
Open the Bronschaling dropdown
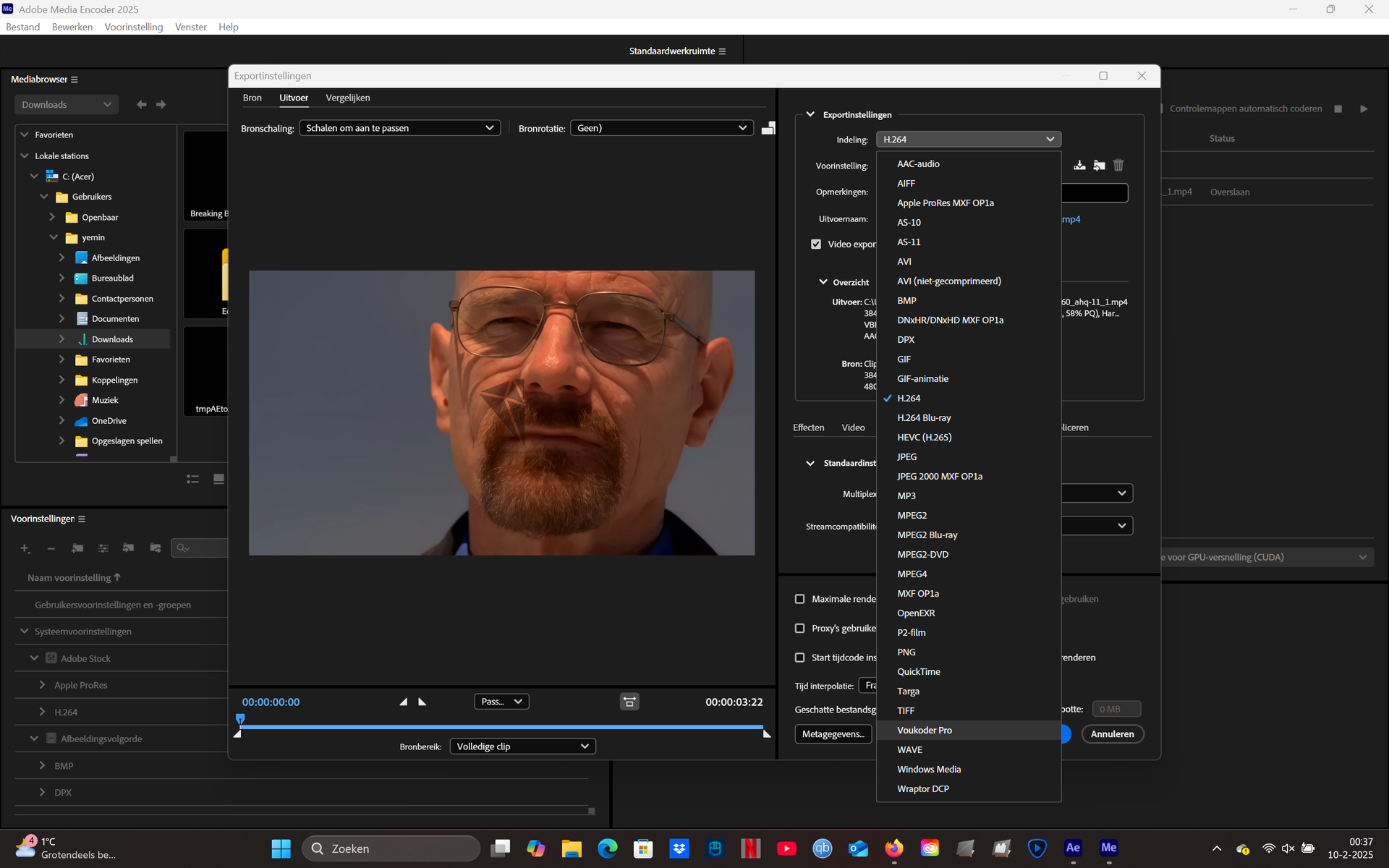point(399,128)
